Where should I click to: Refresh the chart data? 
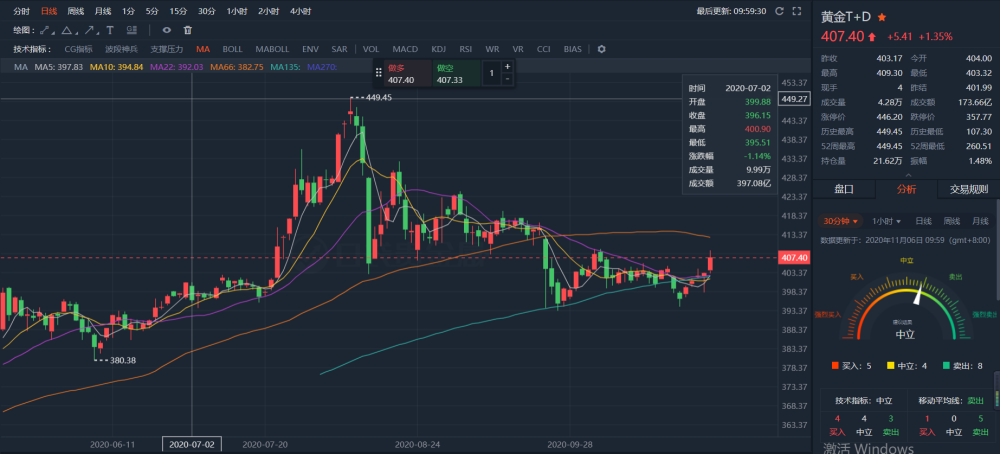[x=779, y=11]
